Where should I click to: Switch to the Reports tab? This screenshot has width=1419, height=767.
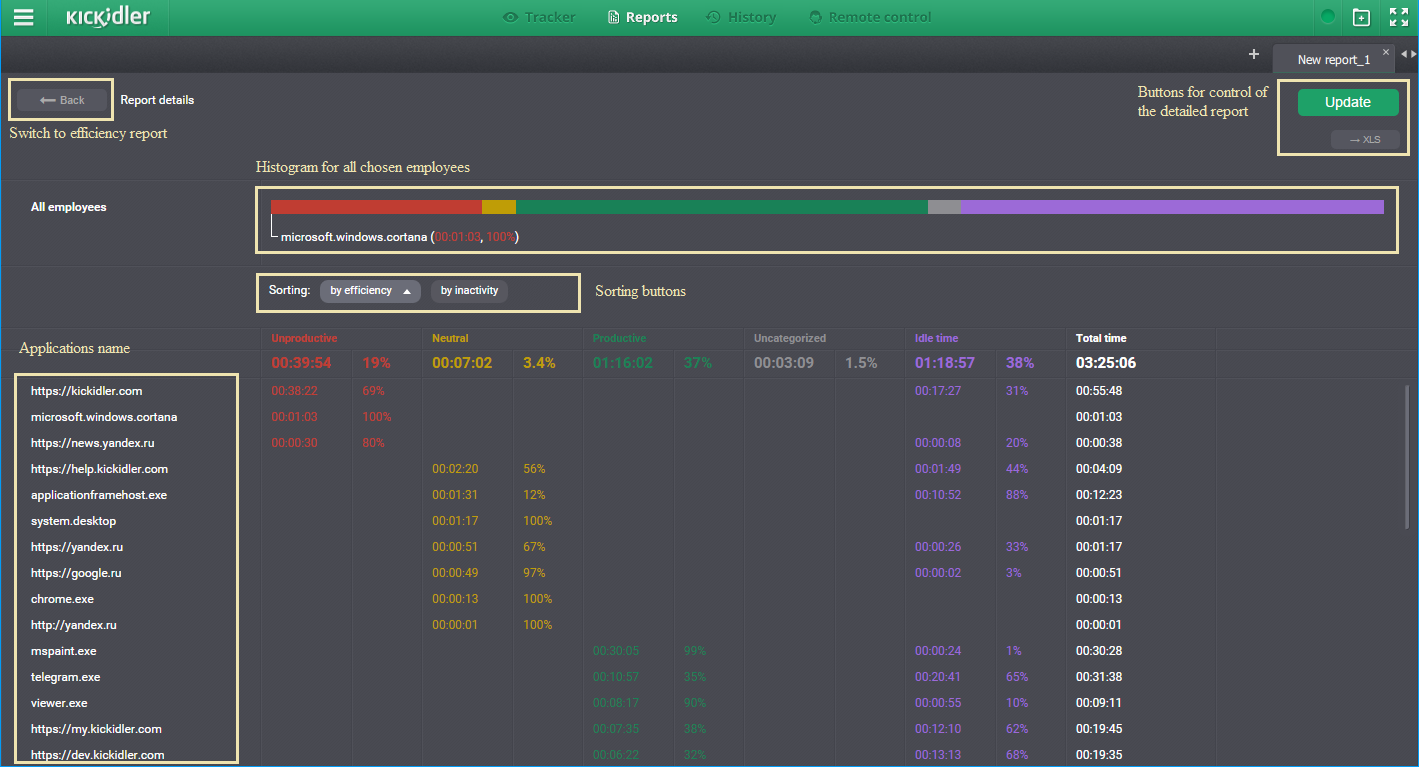(x=642, y=17)
